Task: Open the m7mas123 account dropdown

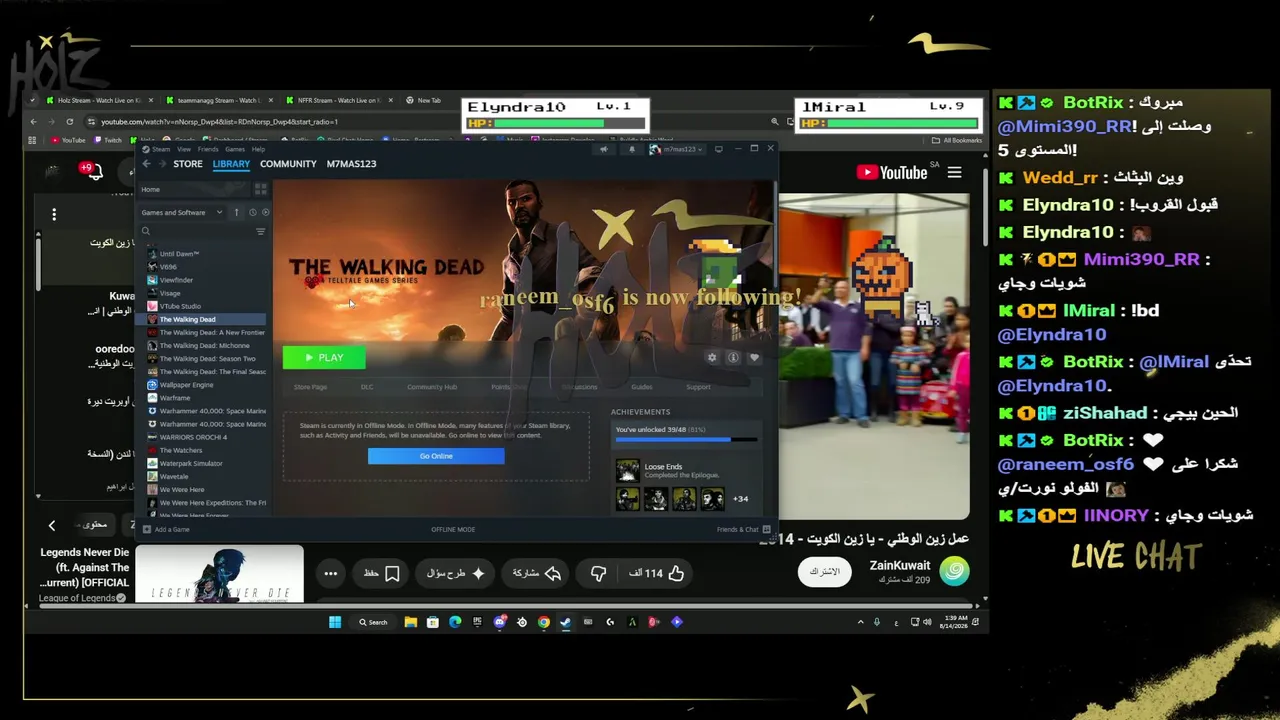Action: tap(677, 149)
